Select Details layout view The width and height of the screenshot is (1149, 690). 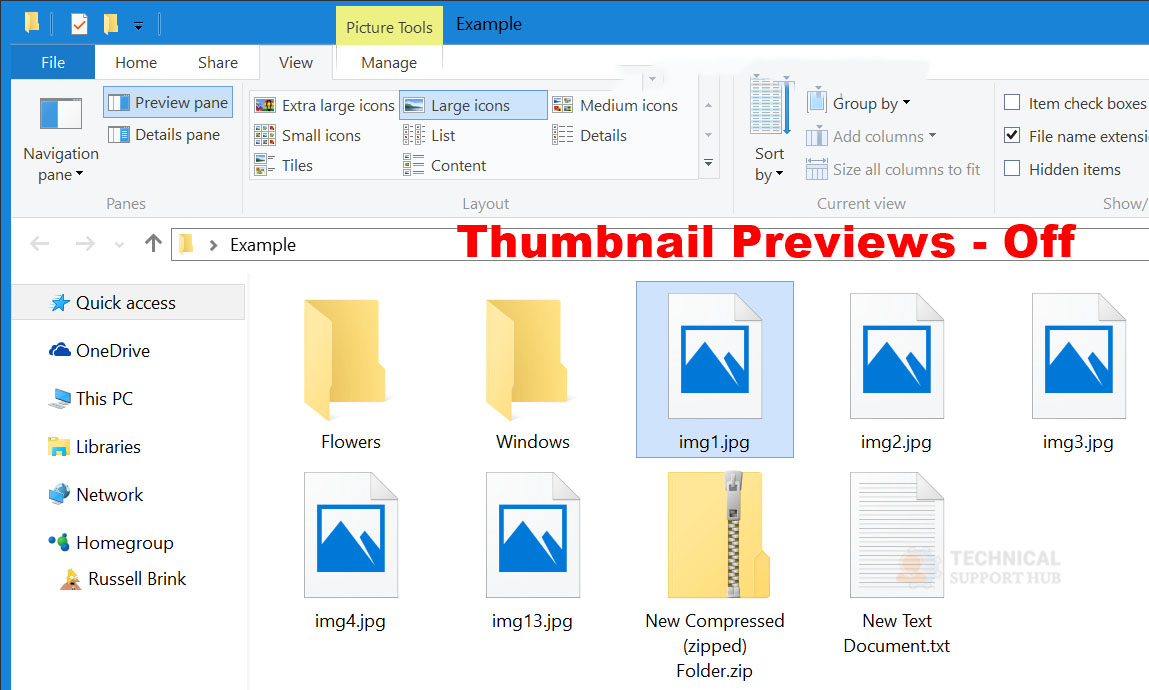[x=589, y=136]
